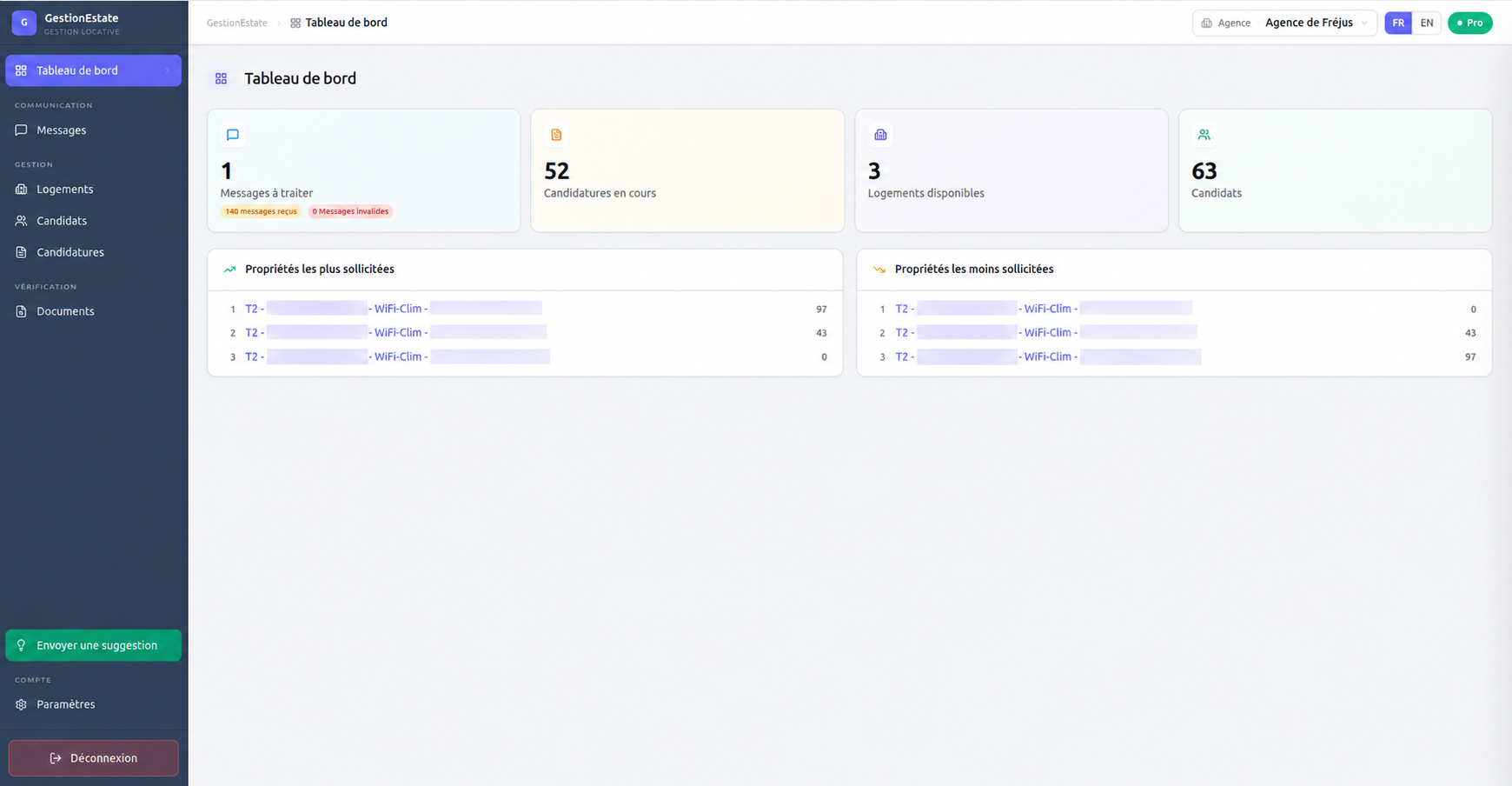Click the 63 Candidats count

pyautogui.click(x=1204, y=171)
